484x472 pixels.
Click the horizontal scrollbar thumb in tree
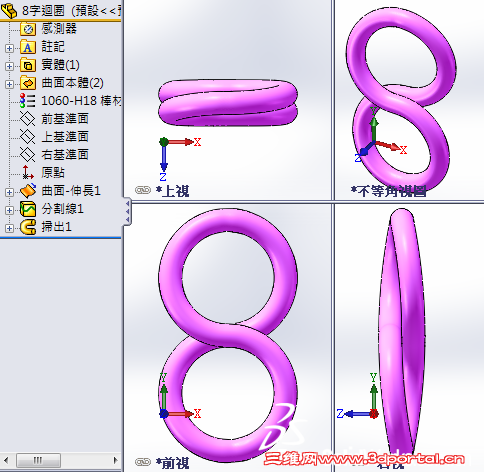[38, 460]
